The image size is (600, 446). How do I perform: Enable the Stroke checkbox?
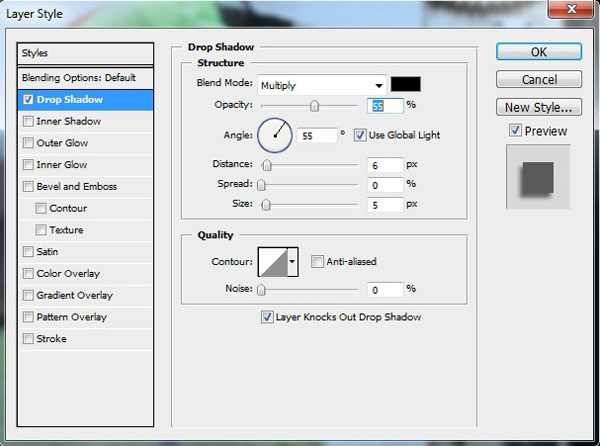[28, 339]
